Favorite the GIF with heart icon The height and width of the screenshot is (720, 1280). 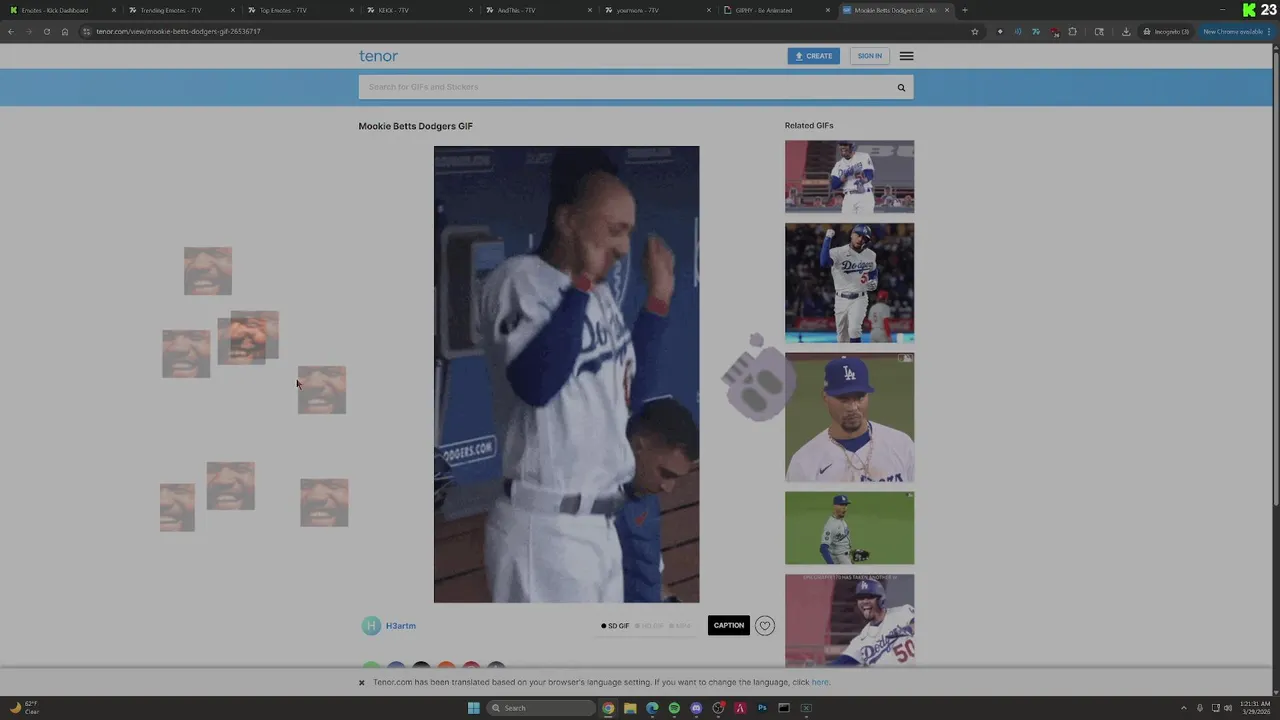coord(765,626)
